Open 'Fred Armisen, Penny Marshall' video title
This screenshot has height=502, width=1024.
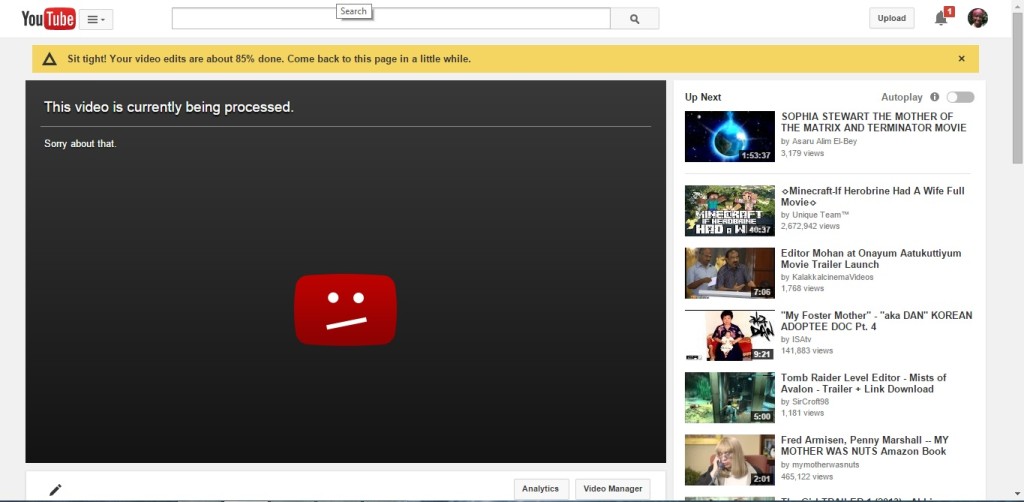point(865,445)
